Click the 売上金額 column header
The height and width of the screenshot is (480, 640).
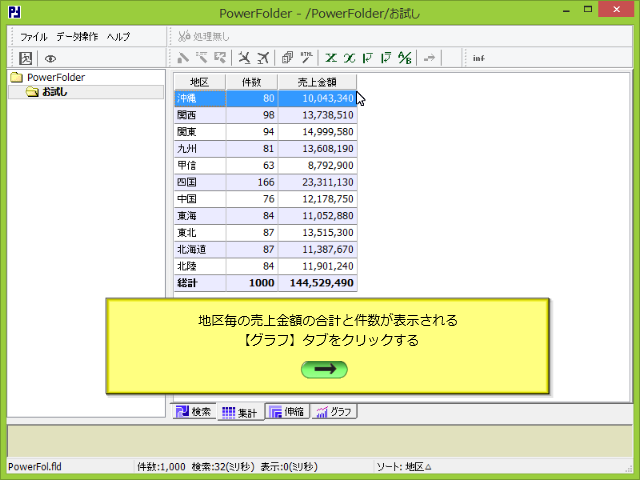pos(317,82)
